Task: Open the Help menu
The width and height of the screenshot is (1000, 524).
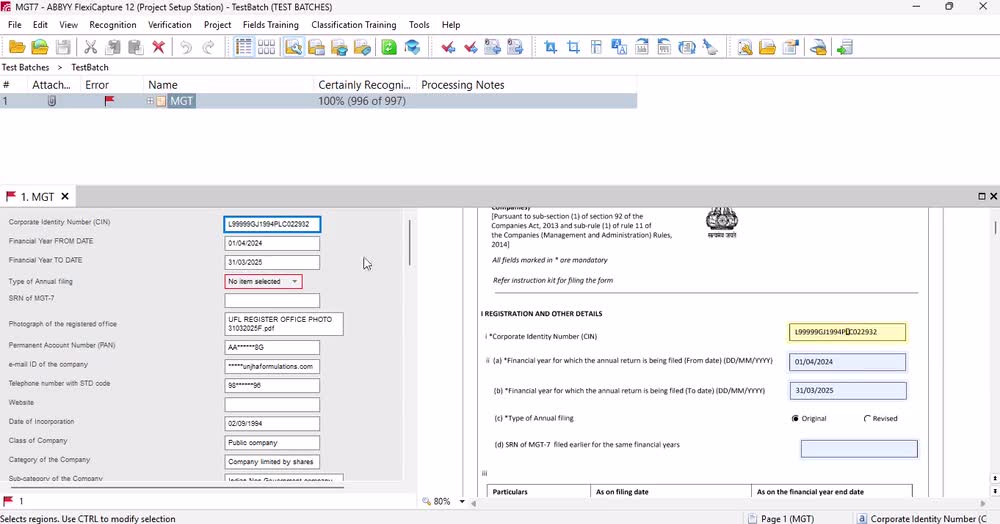Action: coord(451,25)
